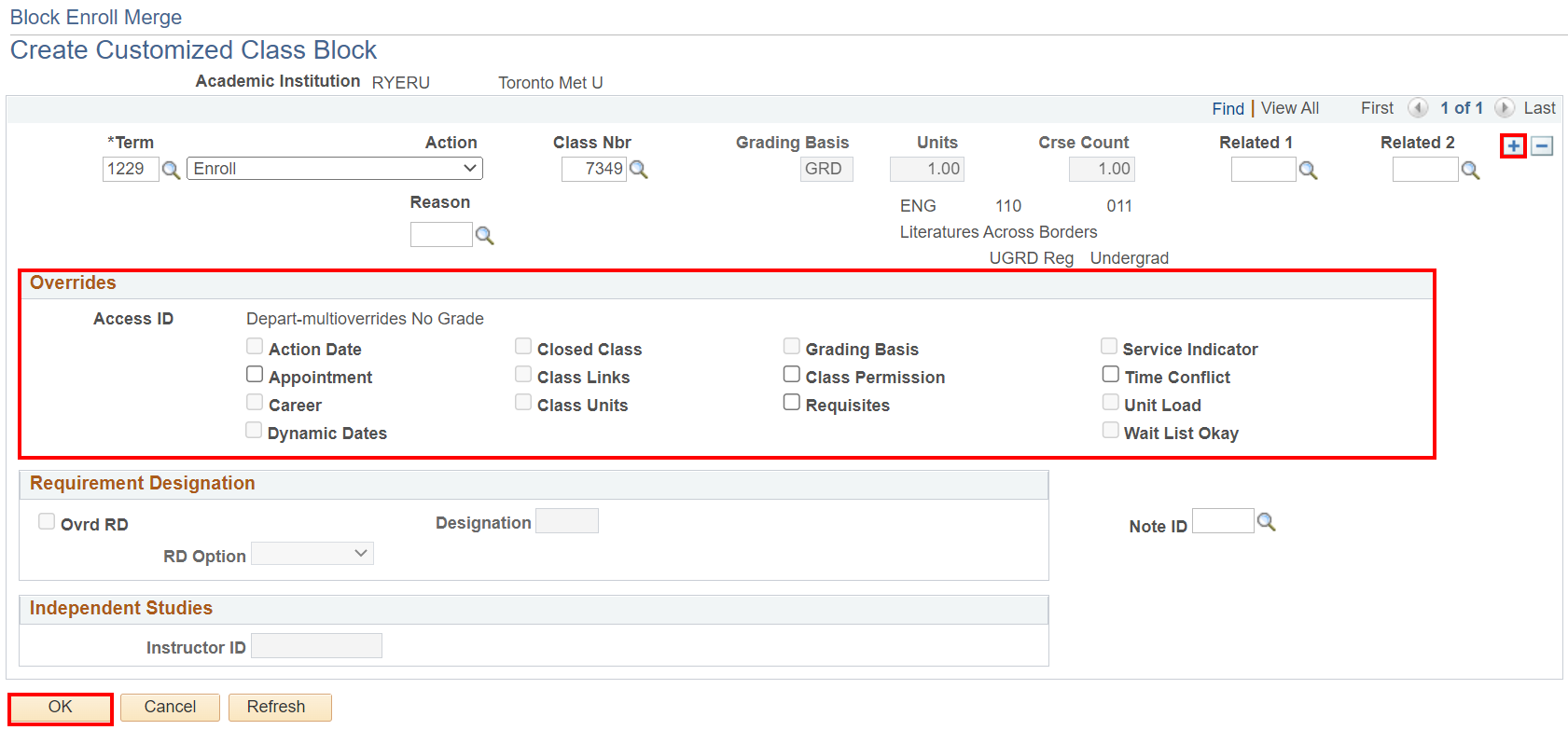Expand the Action dropdown showing Enroll

tap(334, 169)
